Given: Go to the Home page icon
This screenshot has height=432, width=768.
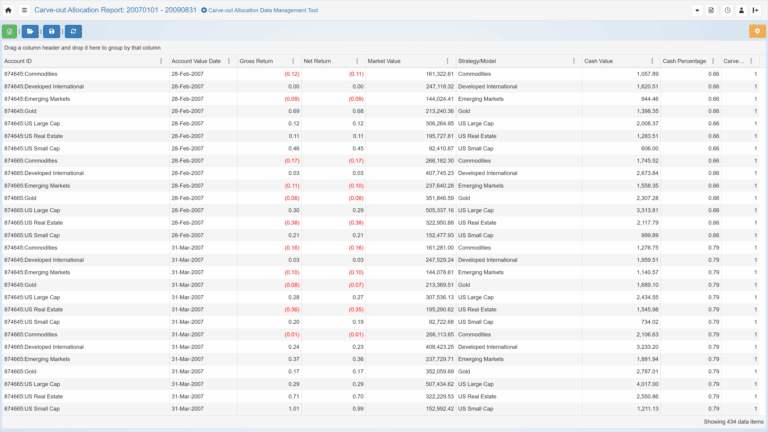Looking at the screenshot, I should click(x=9, y=10).
